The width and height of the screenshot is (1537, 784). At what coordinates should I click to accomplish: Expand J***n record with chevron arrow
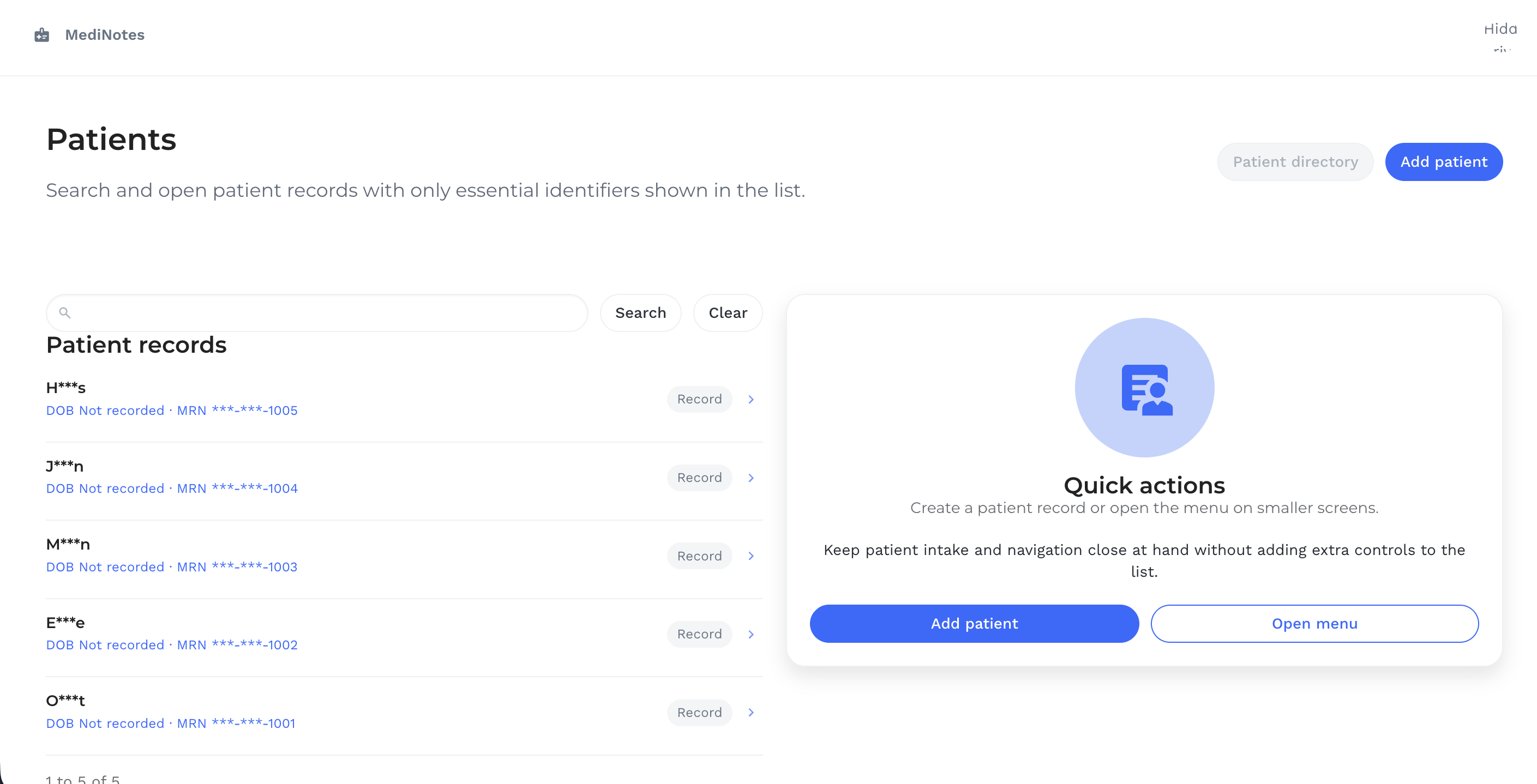751,478
